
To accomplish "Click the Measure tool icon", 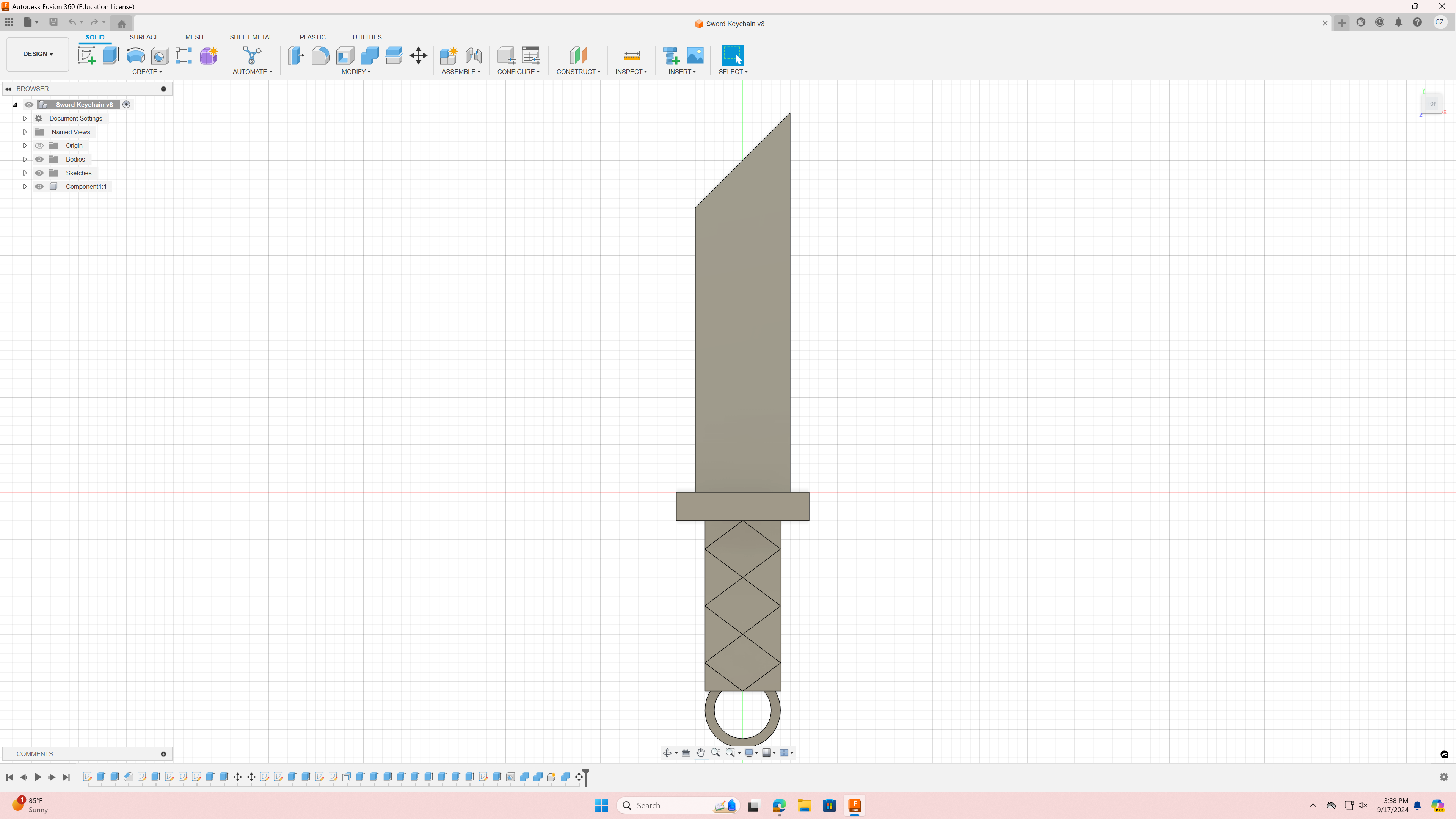I will [x=631, y=55].
